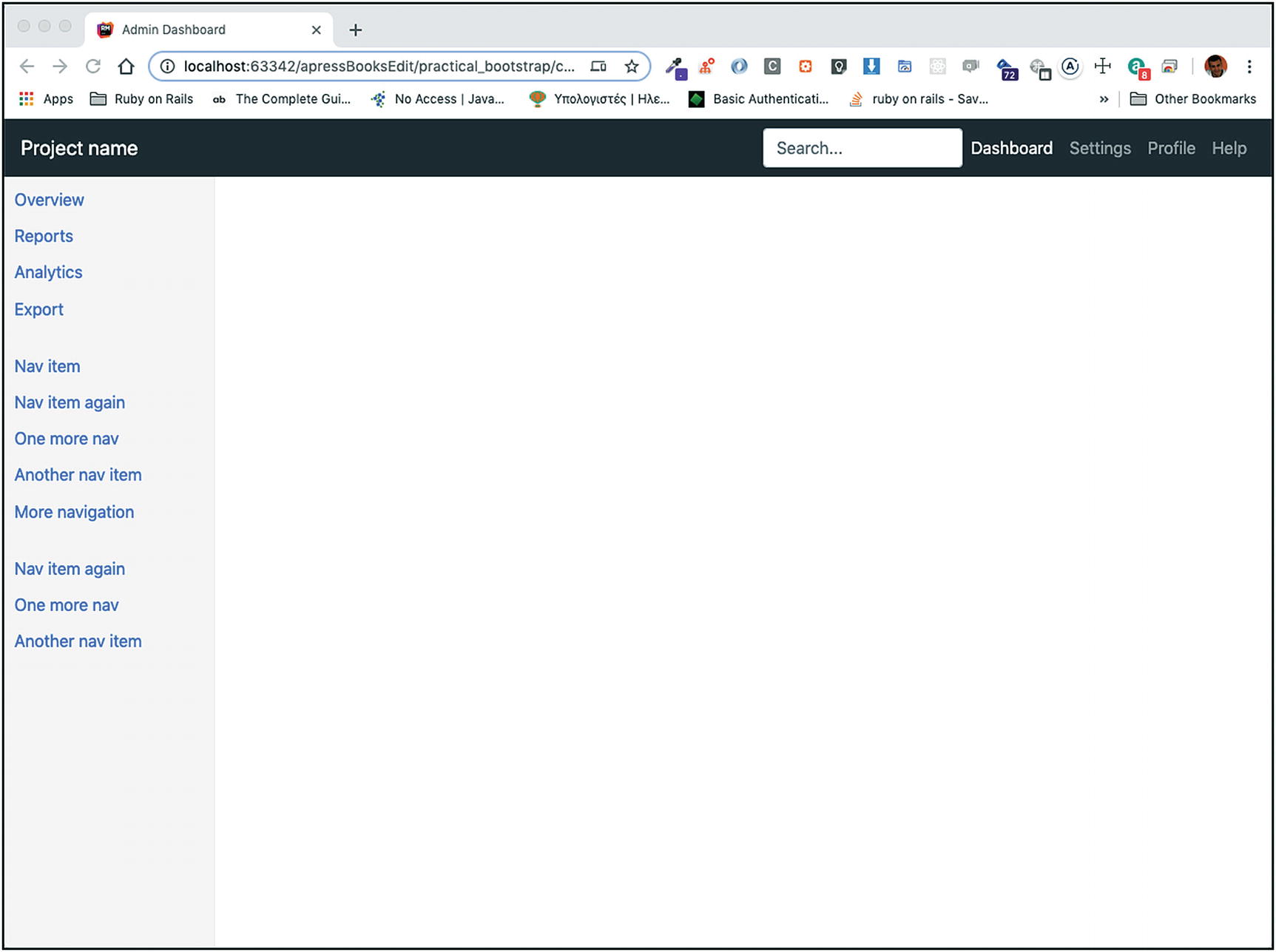Close the Admin Dashboard tab
This screenshot has width=1276, height=952.
pos(317,30)
